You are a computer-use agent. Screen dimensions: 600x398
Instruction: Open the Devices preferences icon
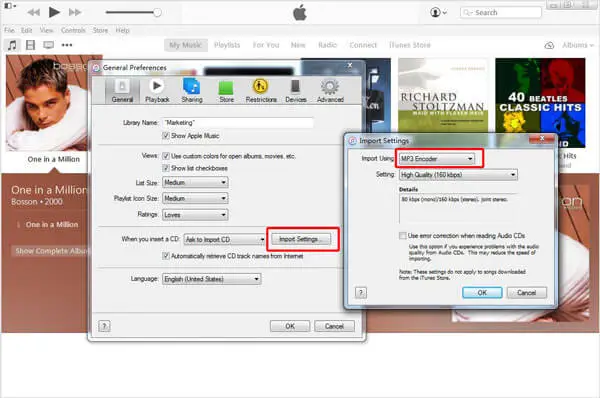click(295, 86)
